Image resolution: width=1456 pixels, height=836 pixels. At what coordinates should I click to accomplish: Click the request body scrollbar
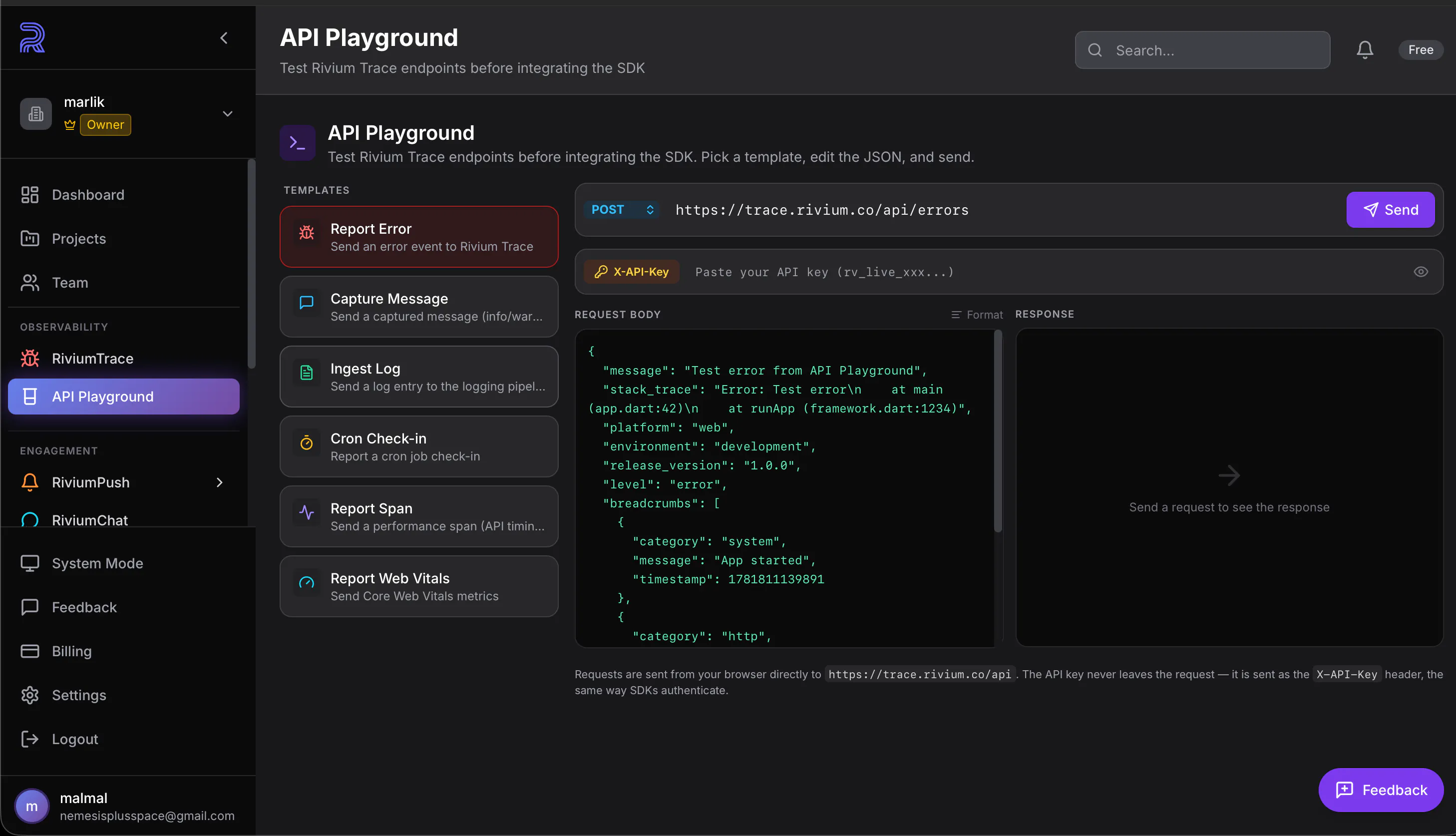pyautogui.click(x=998, y=430)
